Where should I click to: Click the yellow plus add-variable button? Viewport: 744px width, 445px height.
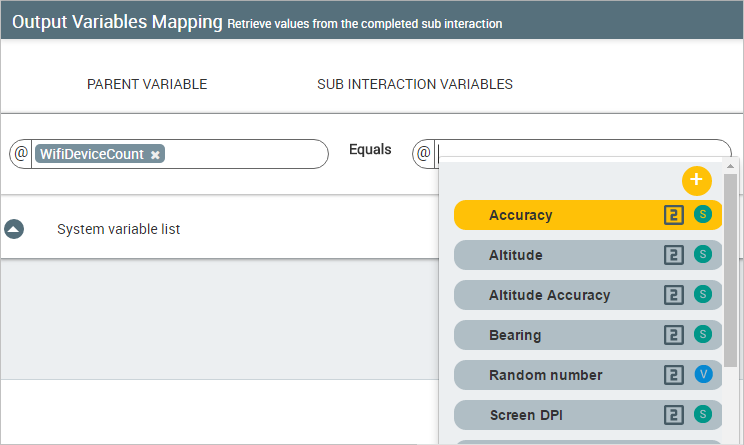pos(696,180)
